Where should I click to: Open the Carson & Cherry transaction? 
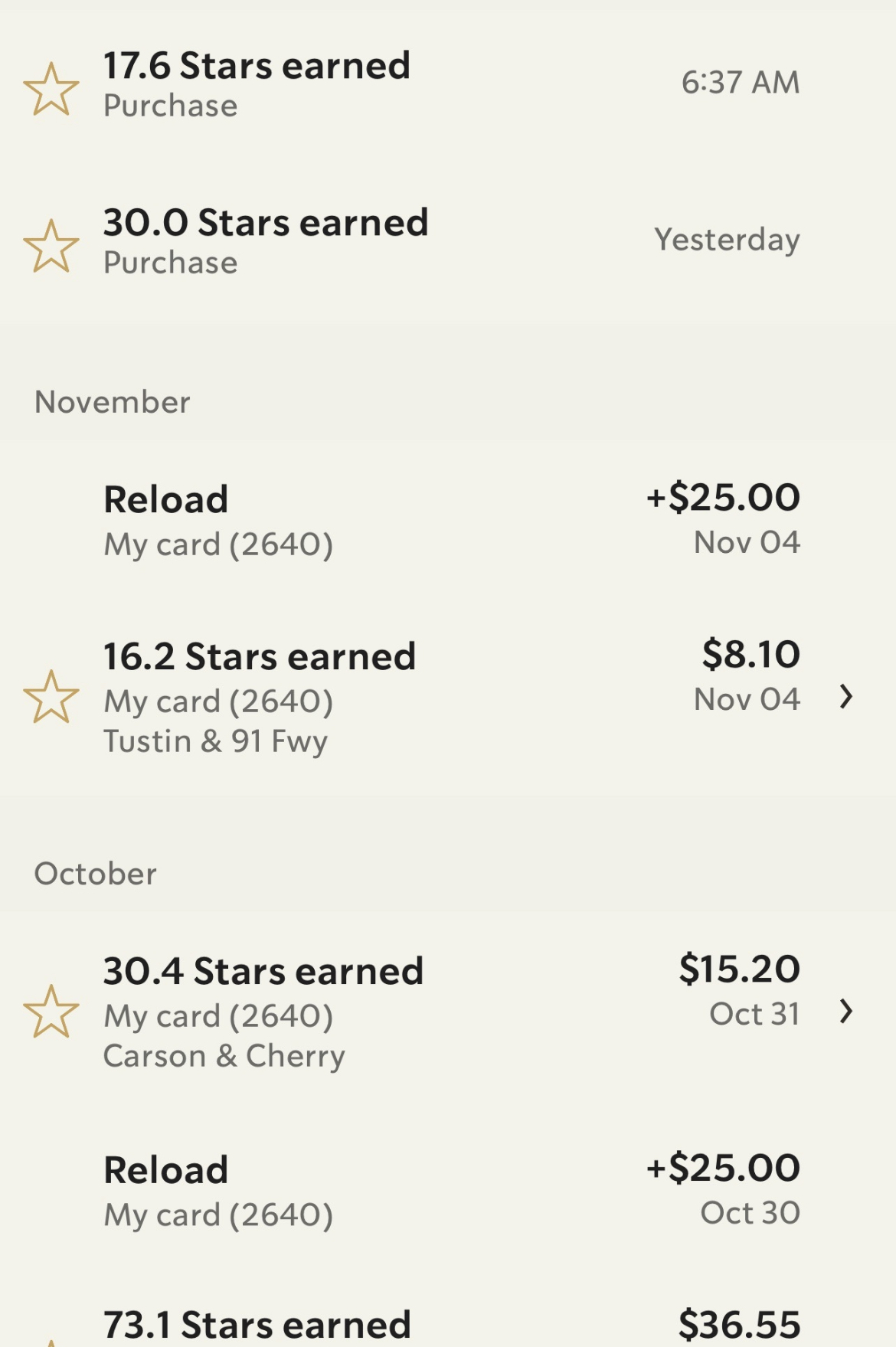pyautogui.click(x=224, y=1056)
